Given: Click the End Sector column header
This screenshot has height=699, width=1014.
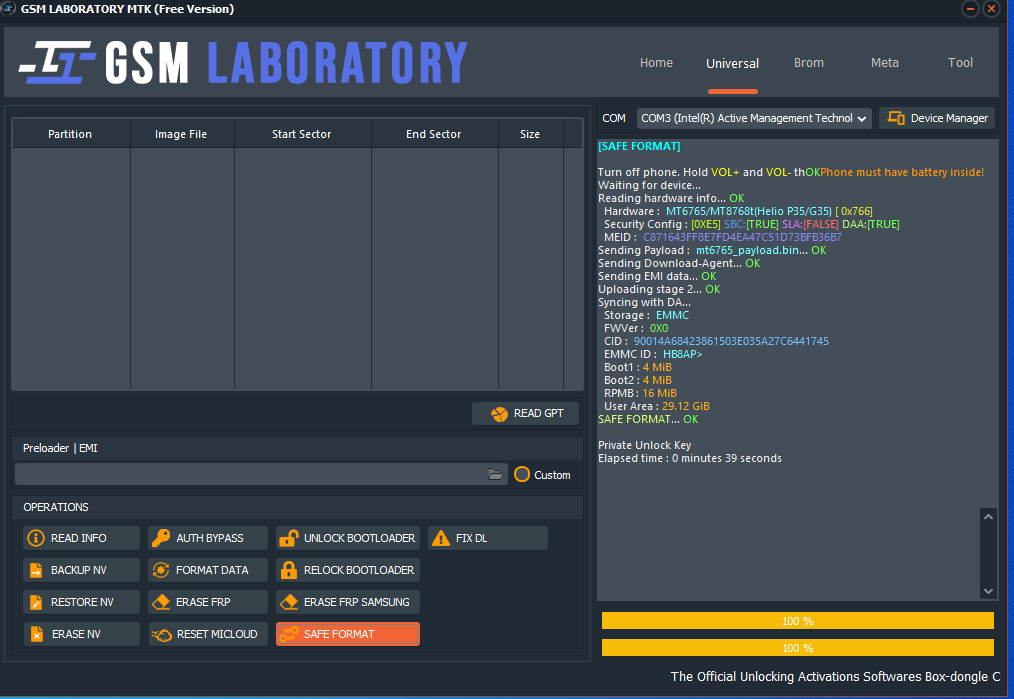Looking at the screenshot, I should point(433,134).
